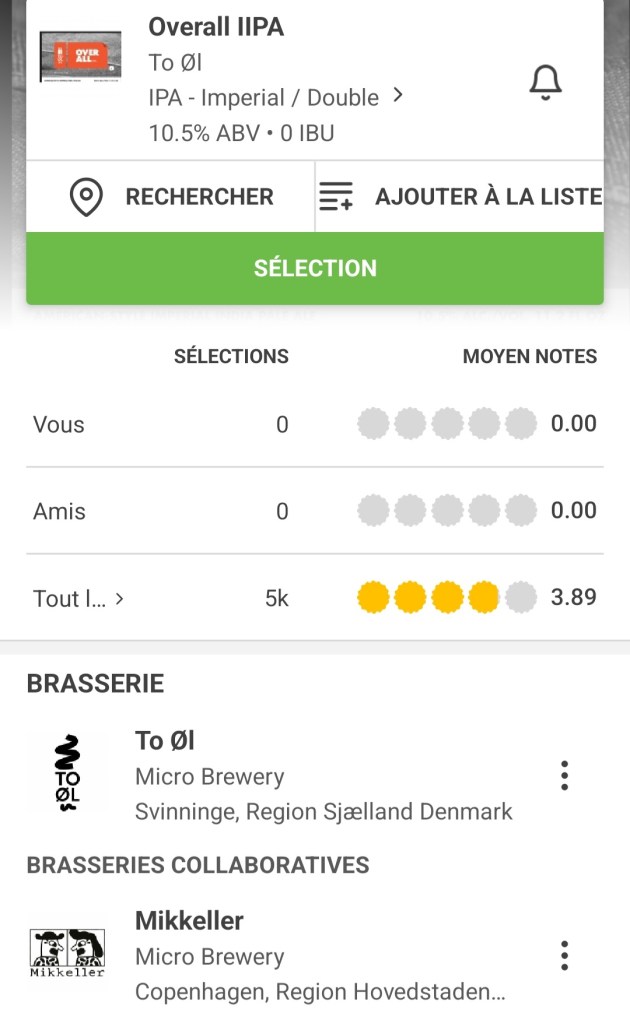Open the Mikkeller brewery name link
The image size is (630, 1023).
pos(189,920)
